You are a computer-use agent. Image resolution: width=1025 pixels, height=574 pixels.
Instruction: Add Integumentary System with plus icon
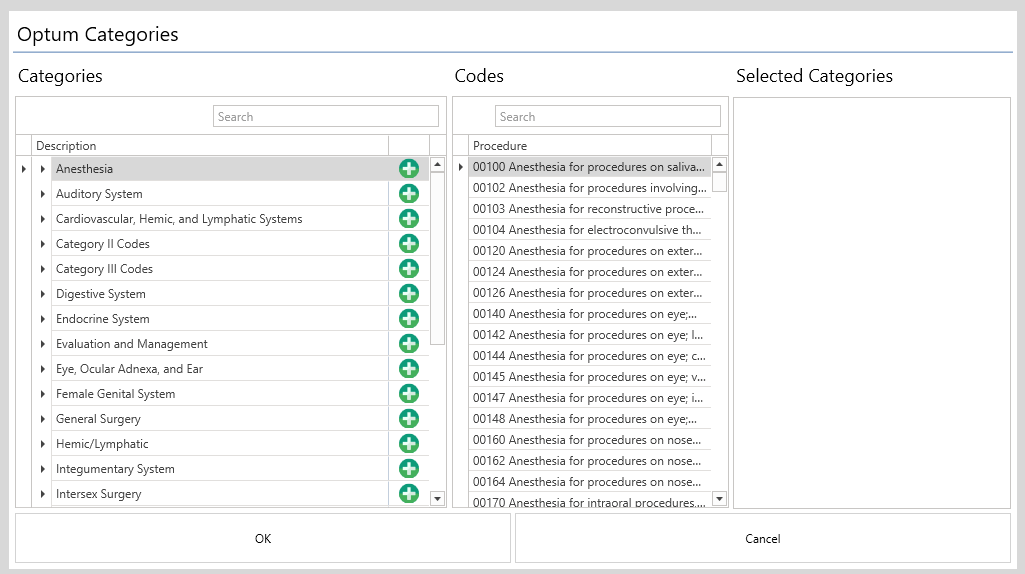[x=409, y=469]
